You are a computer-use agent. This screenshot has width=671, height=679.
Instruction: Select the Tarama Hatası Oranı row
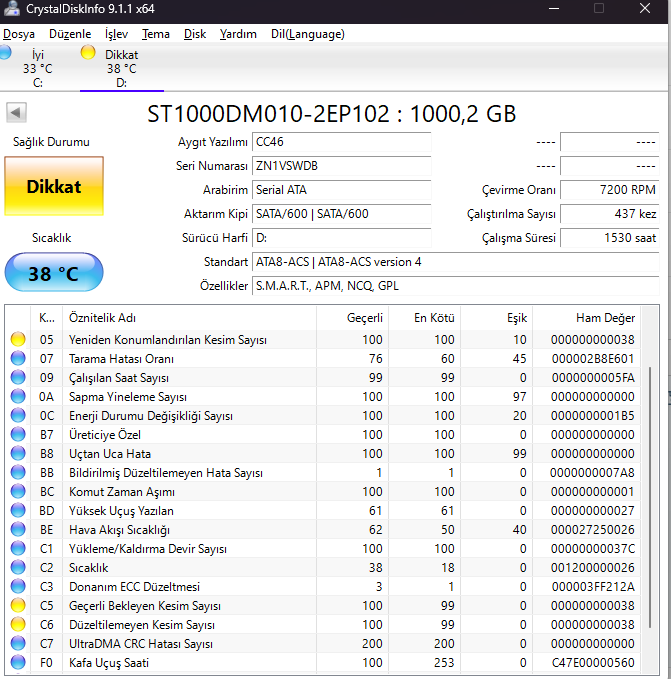tap(323, 359)
